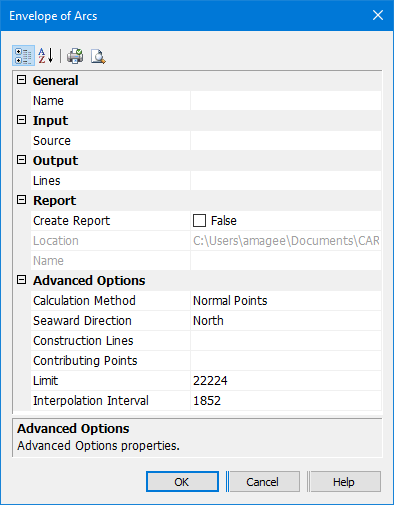394x505 pixels.
Task: Collapse the Input section
Action: tap(21, 120)
